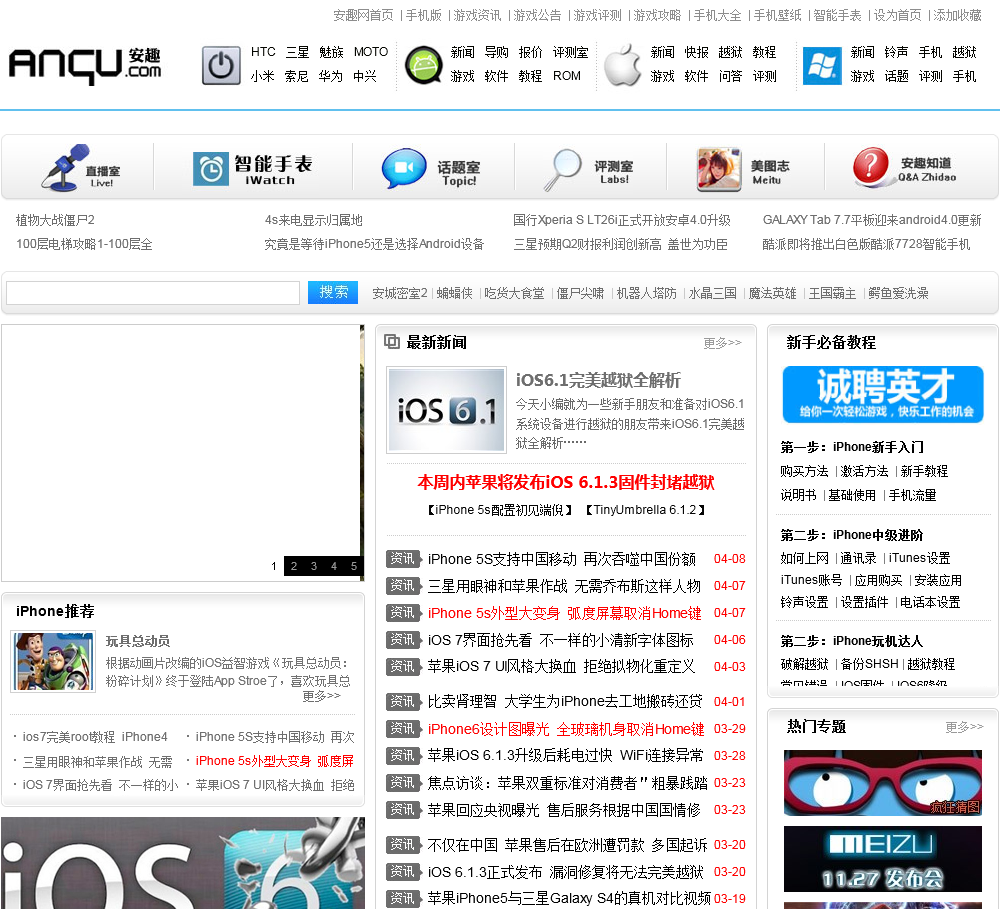Open 安趣网首页 in top navigation
This screenshot has width=1000, height=909.
click(364, 15)
